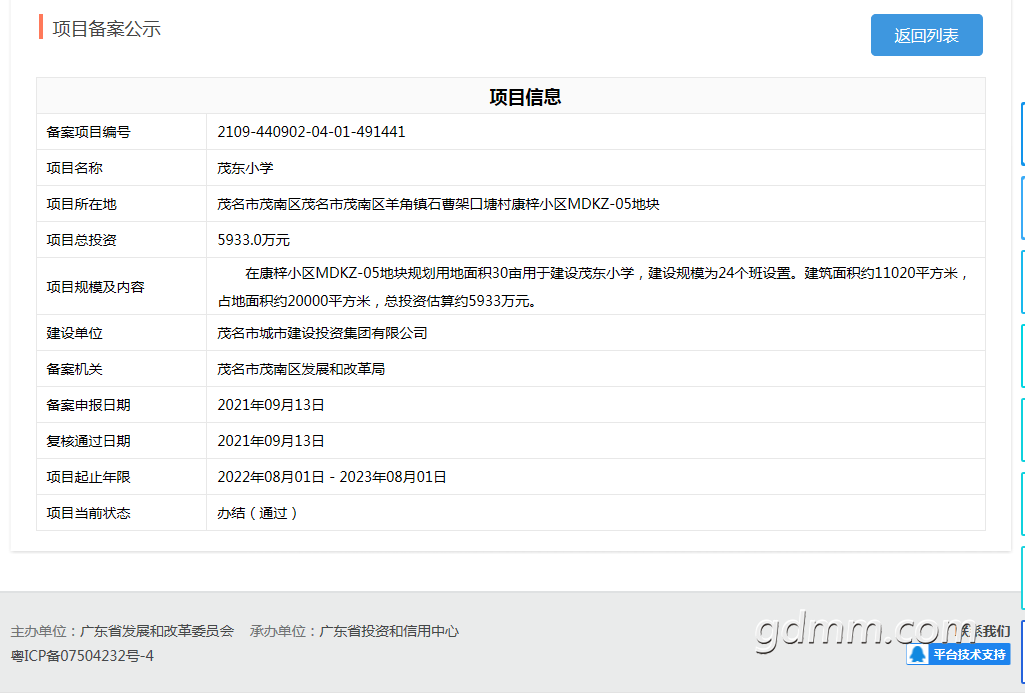Click the 返回列表 button
This screenshot has width=1025, height=693.
926,35
